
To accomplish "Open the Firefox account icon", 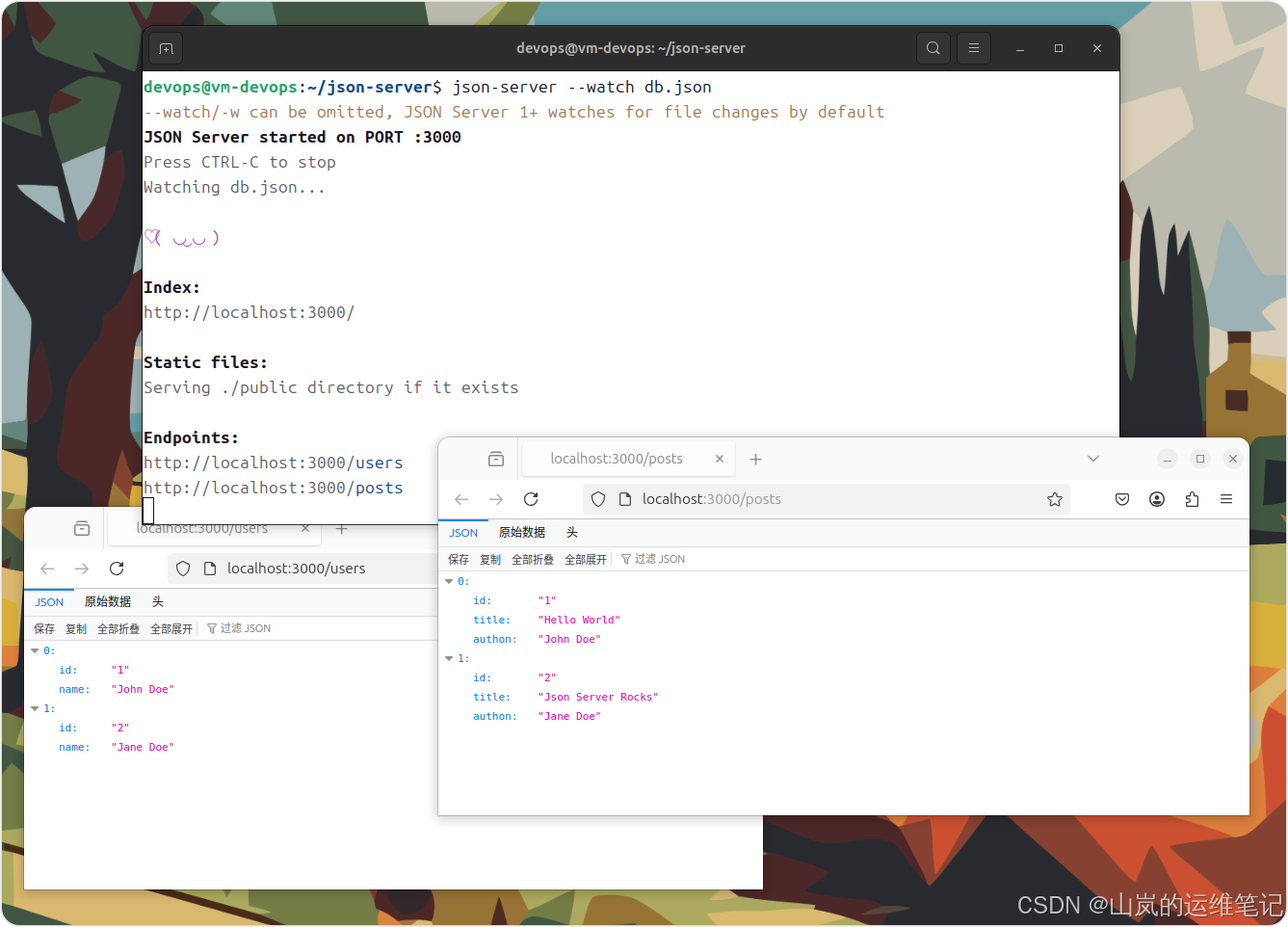I will tap(1157, 499).
